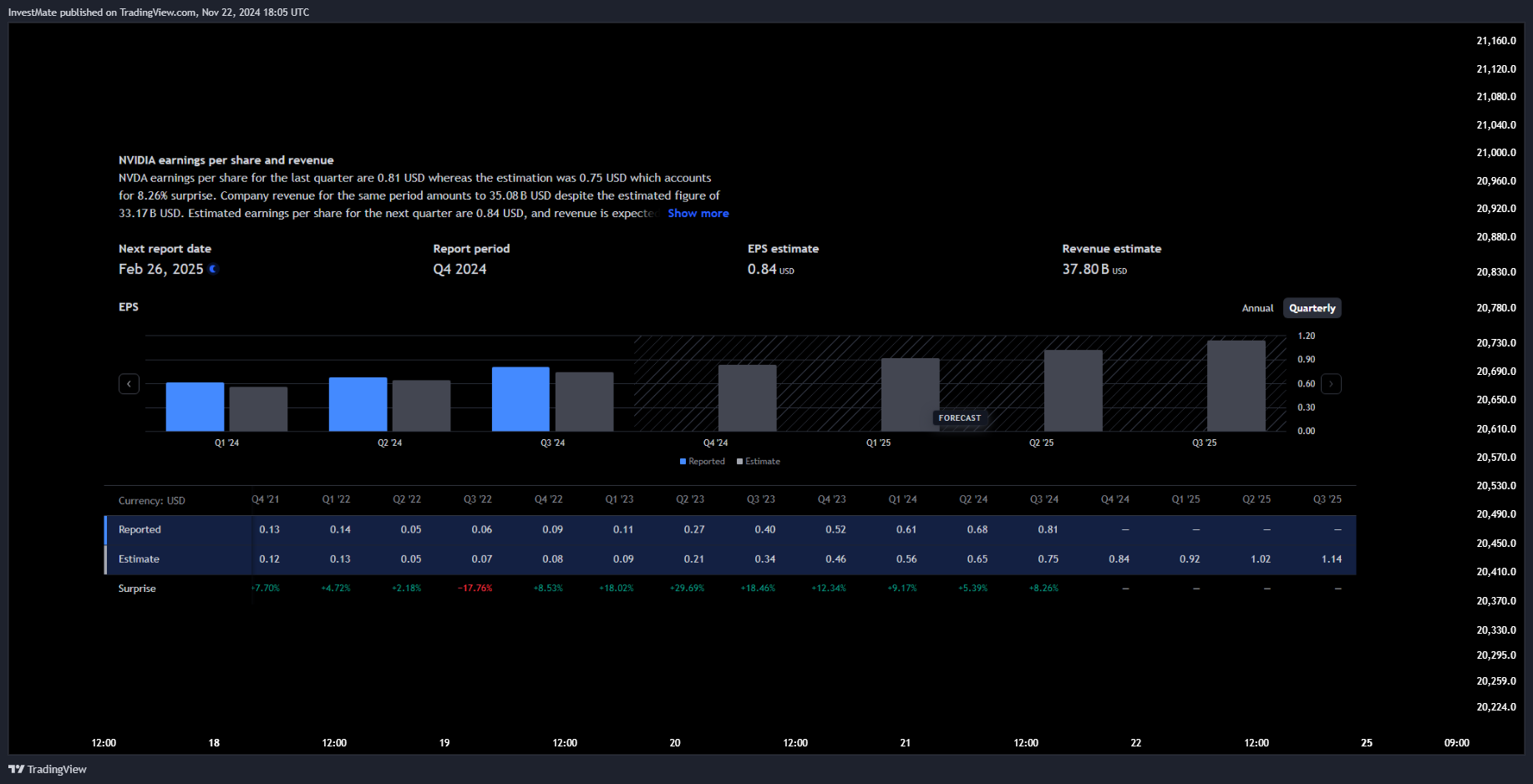This screenshot has width=1533, height=784.
Task: Select the Surprise row label in the table
Action: click(x=137, y=589)
